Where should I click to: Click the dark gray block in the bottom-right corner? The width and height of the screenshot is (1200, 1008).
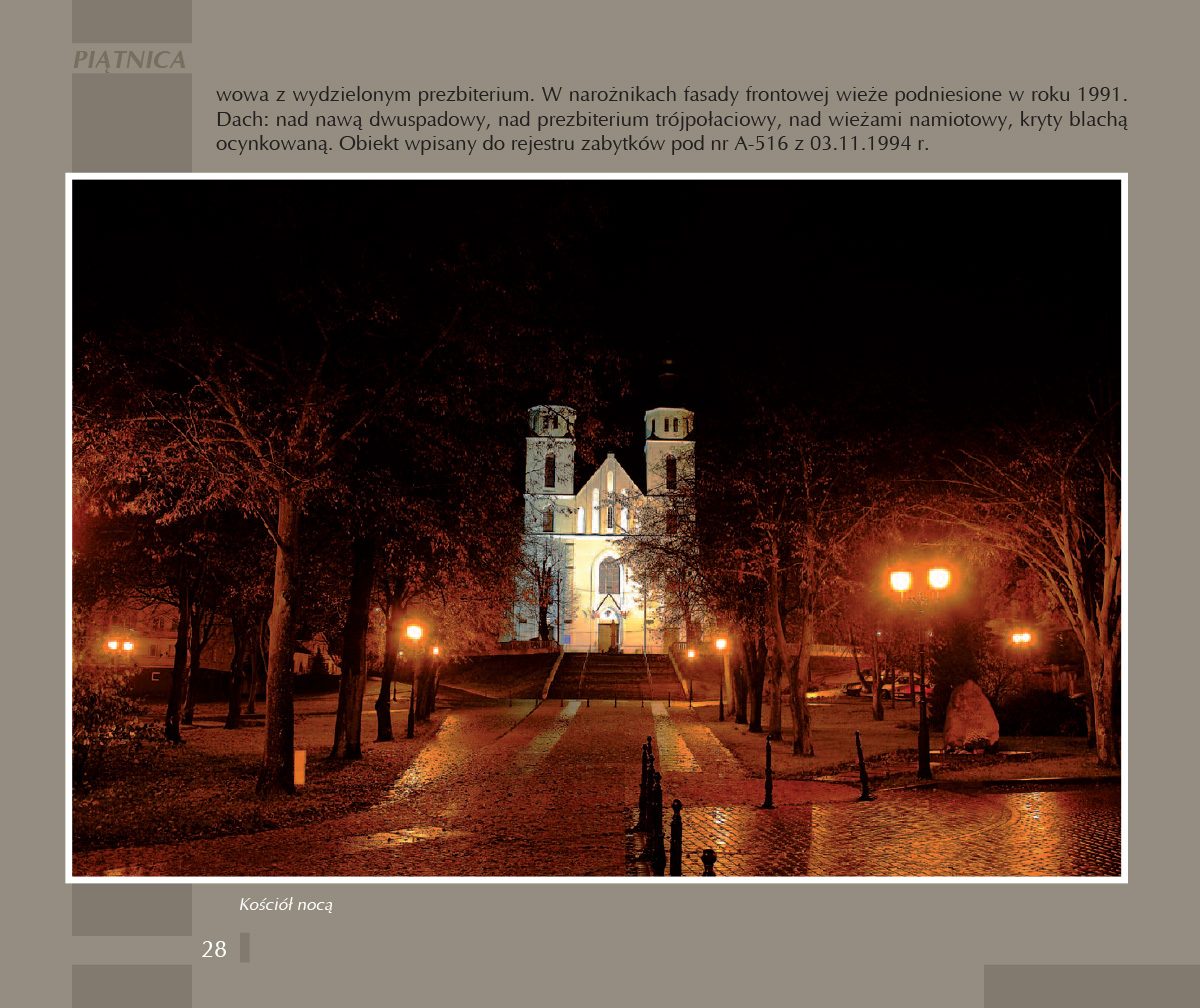[1091, 985]
